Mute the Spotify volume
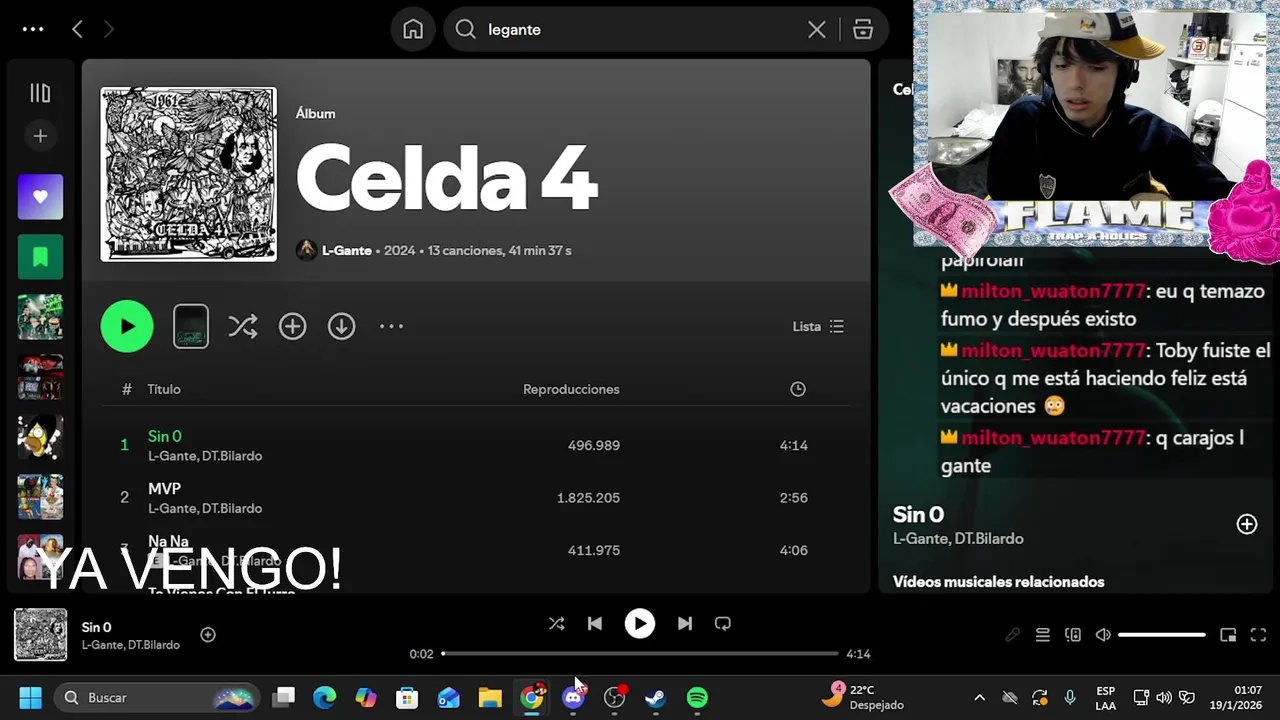The width and height of the screenshot is (1280, 720). point(1103,635)
